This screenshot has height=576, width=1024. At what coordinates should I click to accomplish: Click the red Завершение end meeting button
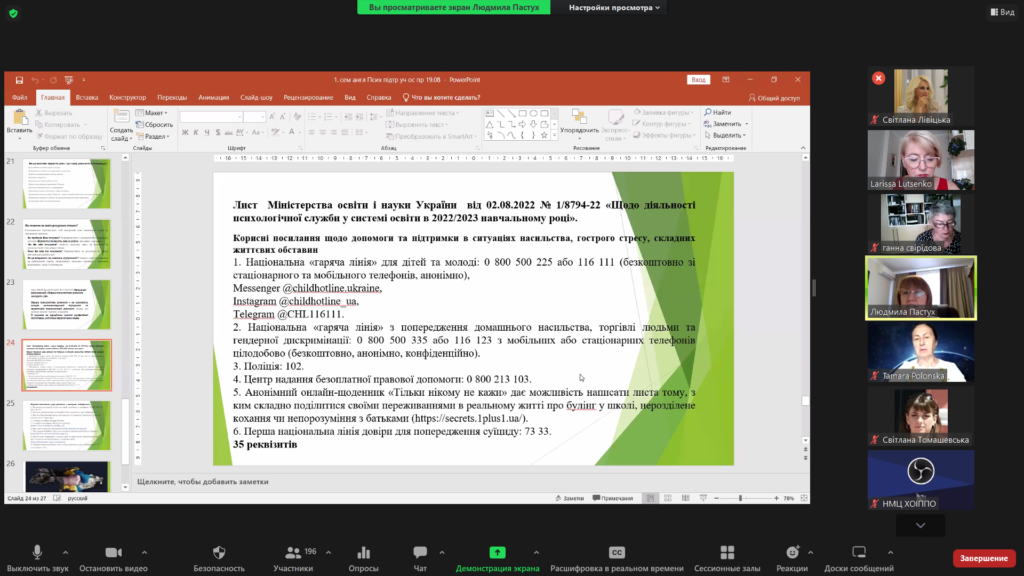tap(984, 558)
